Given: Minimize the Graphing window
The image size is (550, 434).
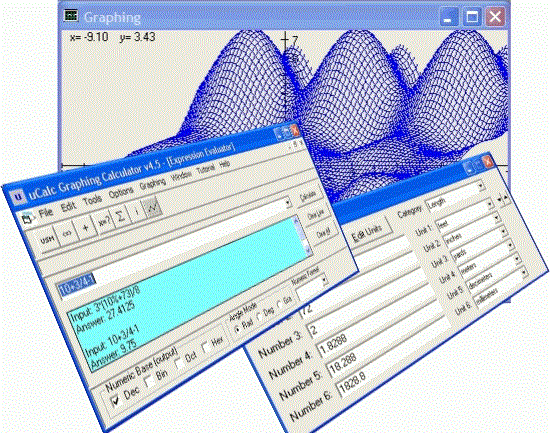Looking at the screenshot, I should point(449,17).
